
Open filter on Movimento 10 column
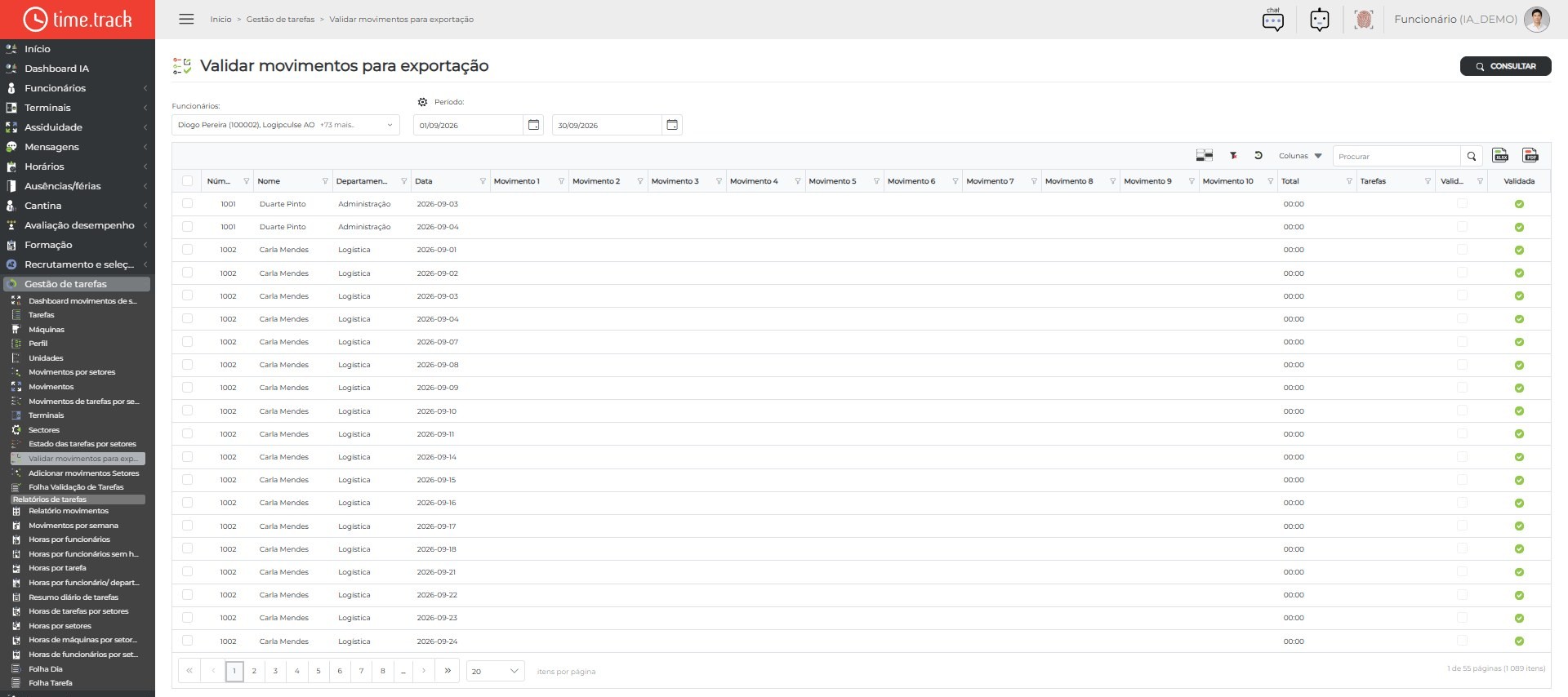coord(1270,181)
